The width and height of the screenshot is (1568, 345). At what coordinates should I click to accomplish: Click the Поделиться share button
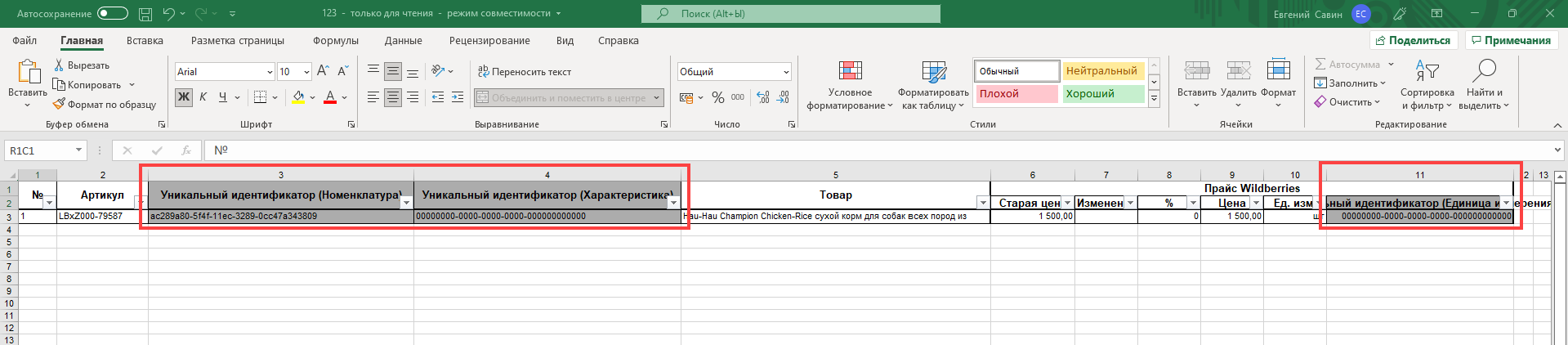tap(1413, 41)
